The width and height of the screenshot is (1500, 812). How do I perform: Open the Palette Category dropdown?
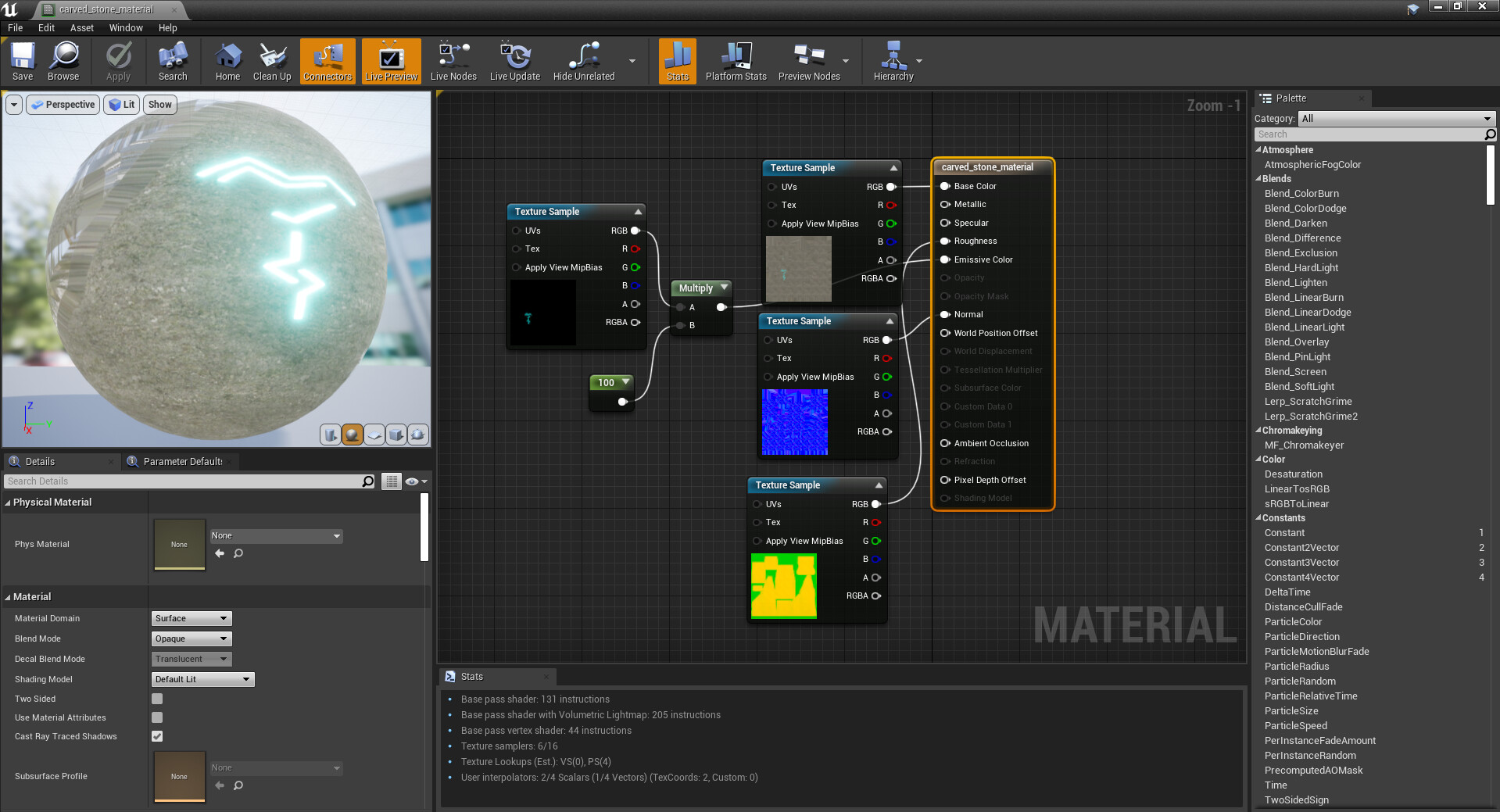(x=1396, y=119)
